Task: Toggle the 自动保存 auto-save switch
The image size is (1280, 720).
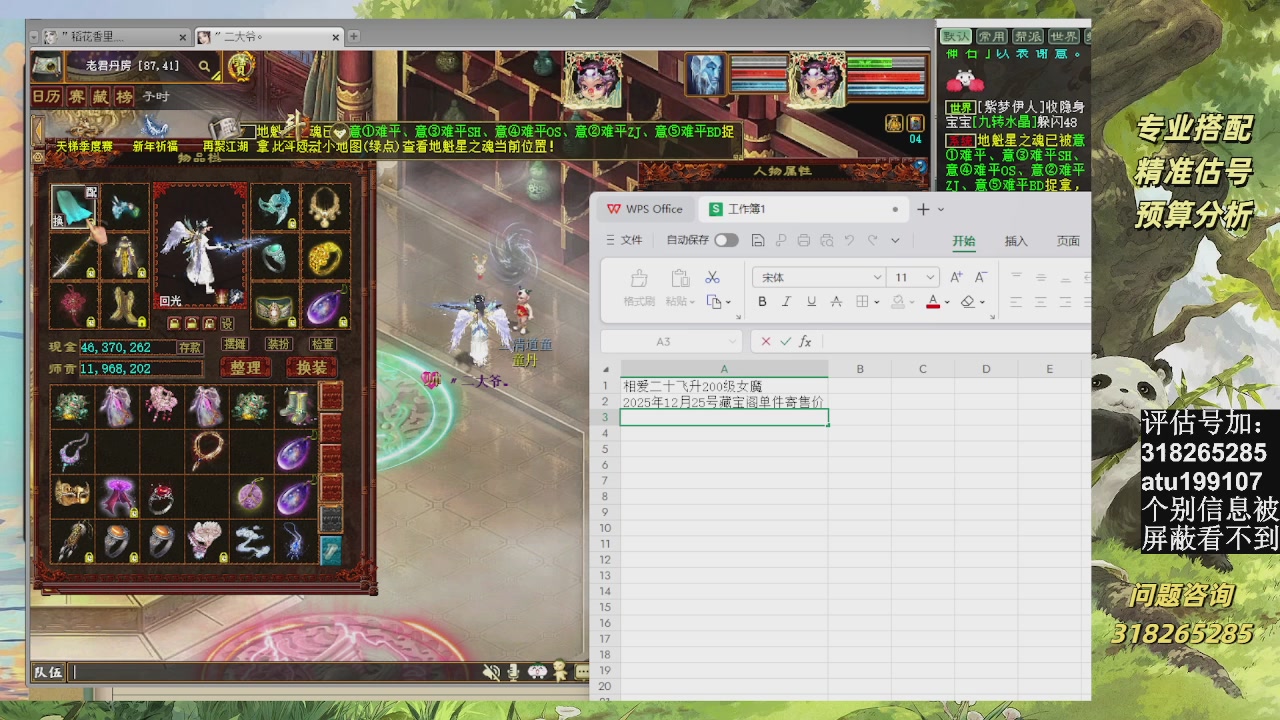Action: coord(726,240)
